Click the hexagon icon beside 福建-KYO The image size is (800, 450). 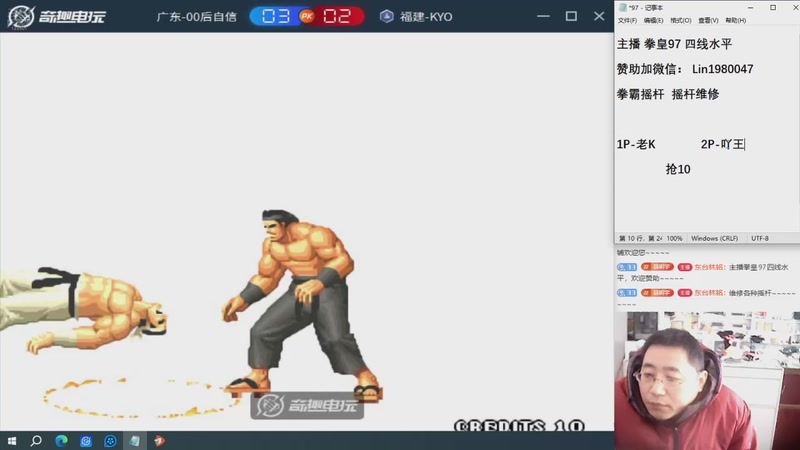387,16
